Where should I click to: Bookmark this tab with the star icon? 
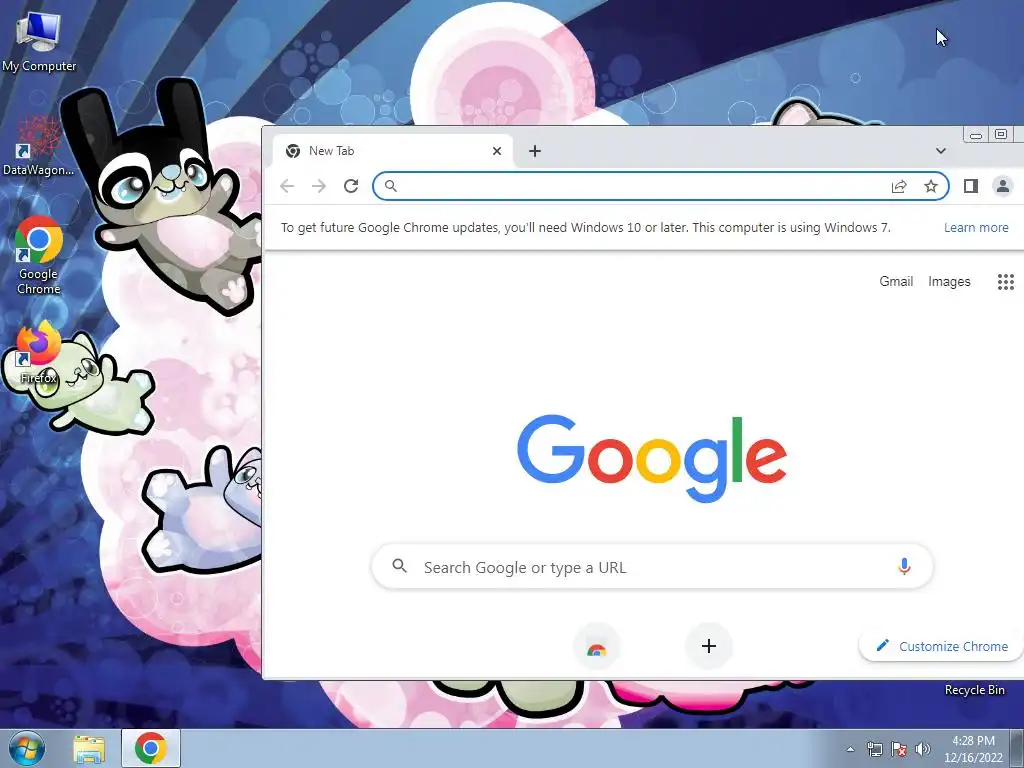point(931,186)
